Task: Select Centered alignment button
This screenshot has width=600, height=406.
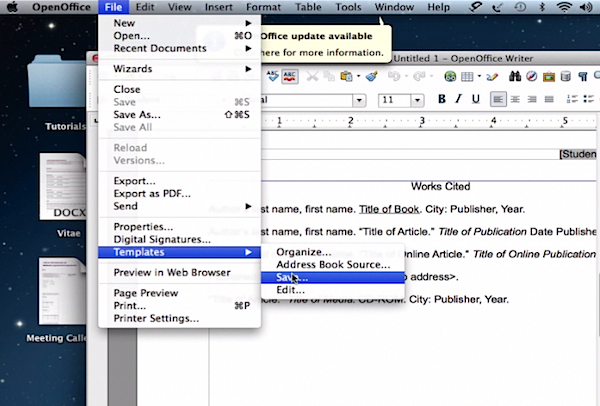Action: pos(515,99)
